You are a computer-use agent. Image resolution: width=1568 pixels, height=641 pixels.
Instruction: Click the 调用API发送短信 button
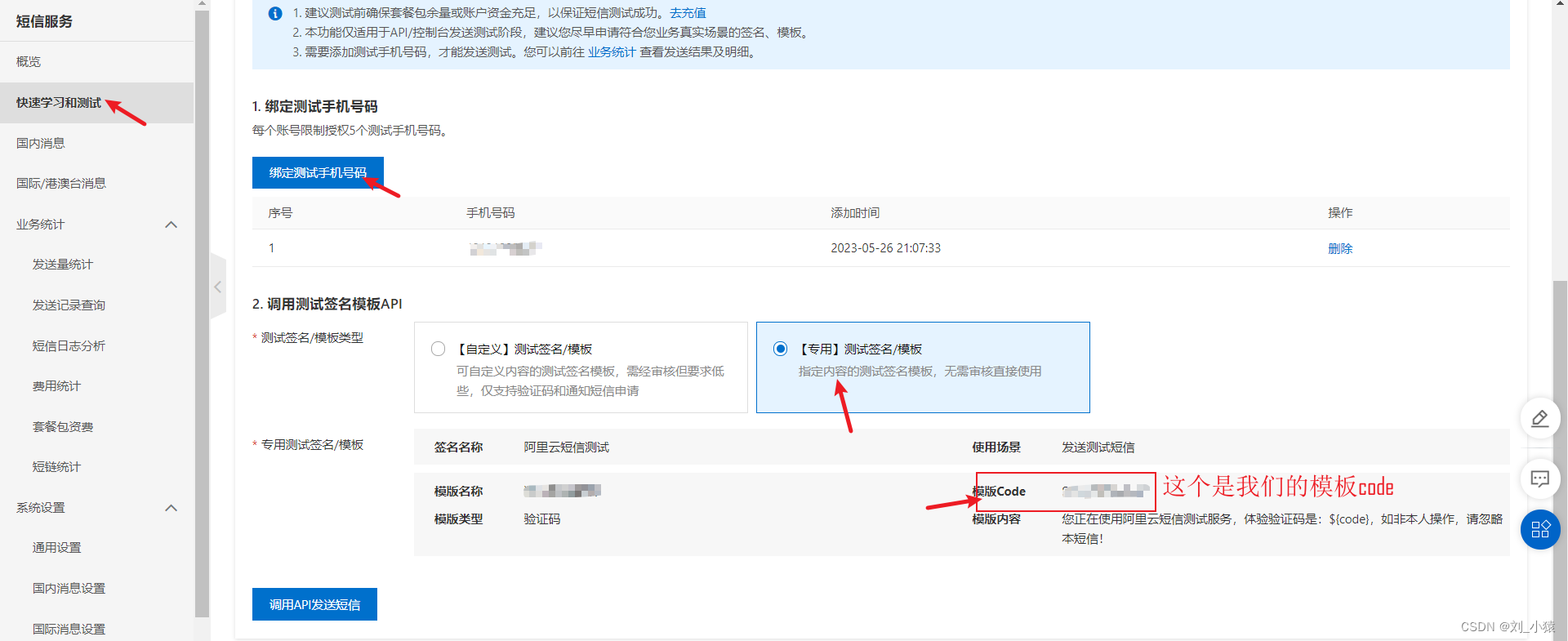[314, 604]
